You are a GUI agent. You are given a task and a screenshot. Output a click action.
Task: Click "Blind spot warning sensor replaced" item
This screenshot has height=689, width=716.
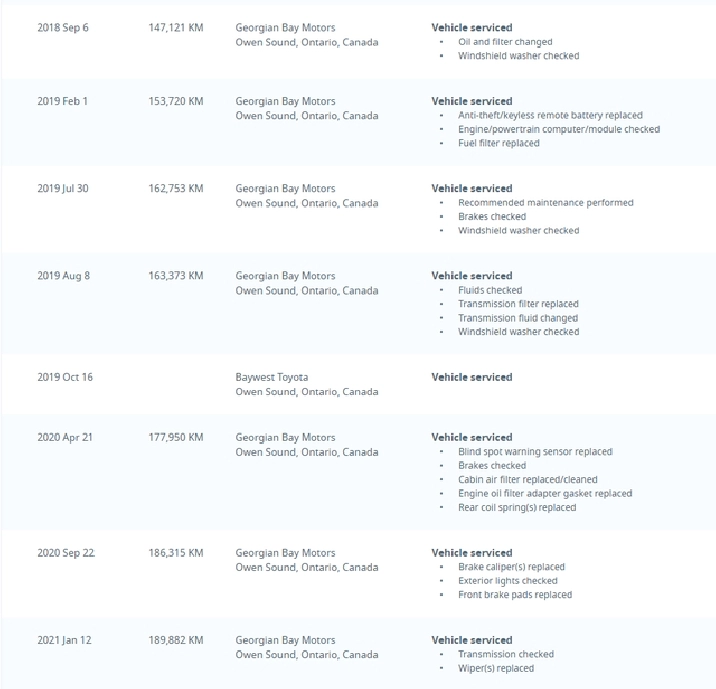point(535,452)
